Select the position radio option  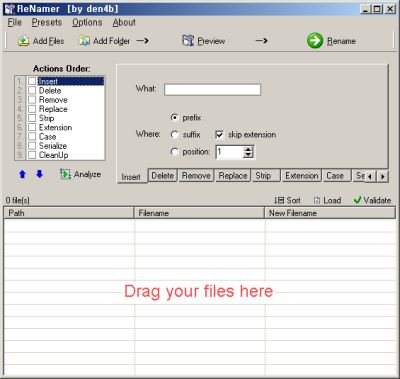174,152
